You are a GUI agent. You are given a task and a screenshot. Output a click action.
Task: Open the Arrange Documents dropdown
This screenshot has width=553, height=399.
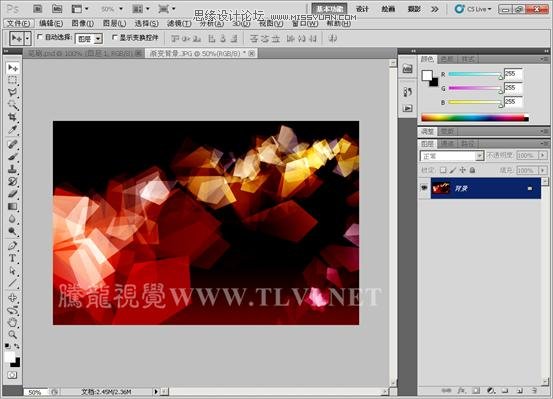(x=141, y=9)
